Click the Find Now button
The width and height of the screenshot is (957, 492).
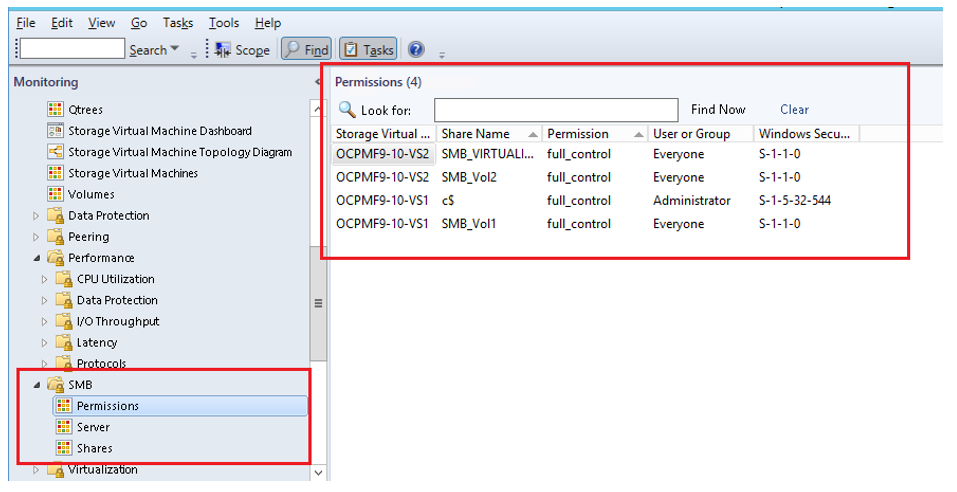[x=718, y=110]
